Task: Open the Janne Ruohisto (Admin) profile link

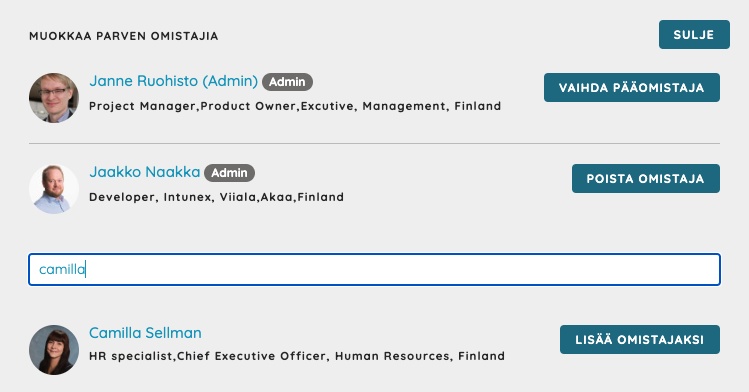Action: coord(173,81)
